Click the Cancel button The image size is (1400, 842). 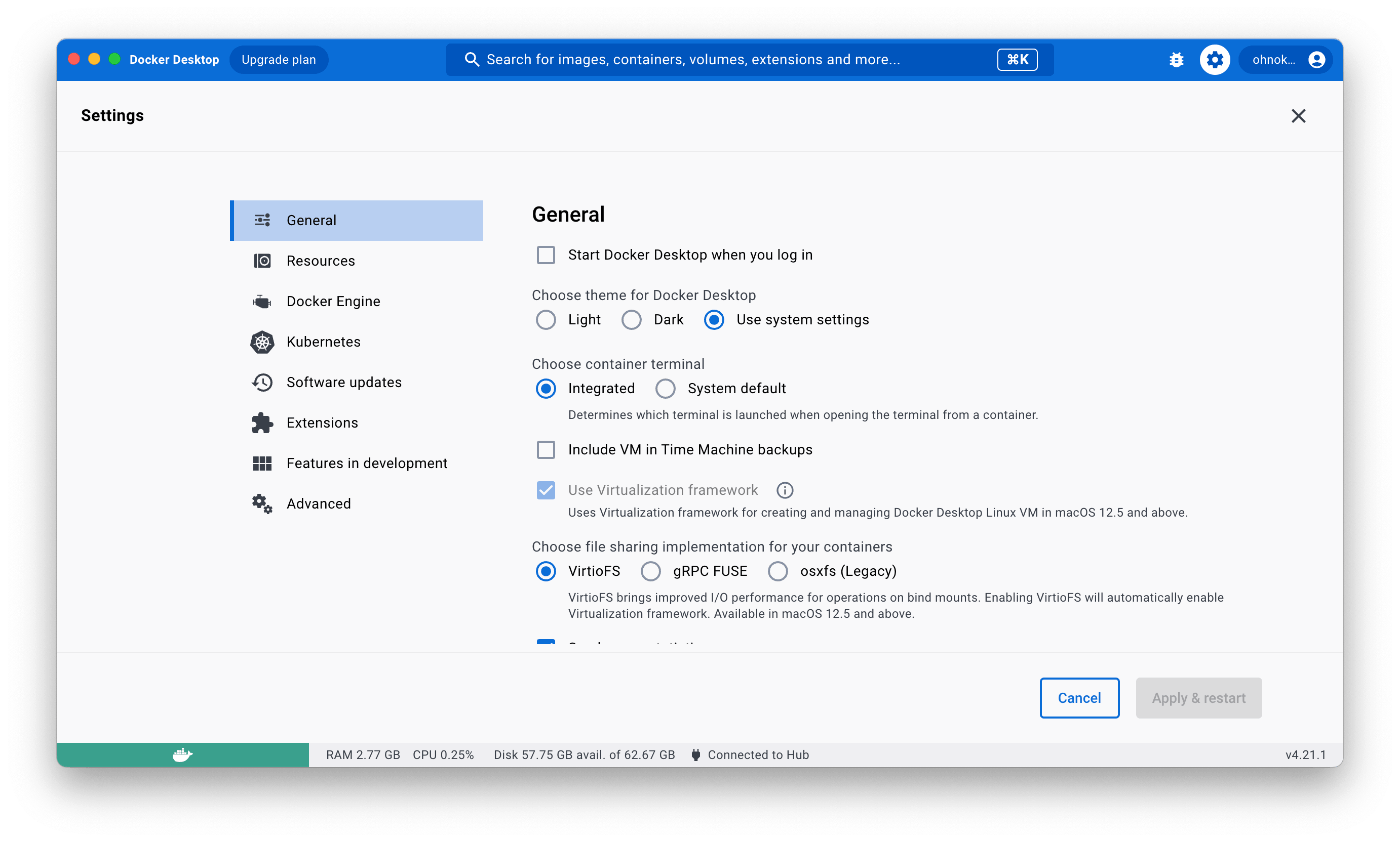[x=1079, y=698]
